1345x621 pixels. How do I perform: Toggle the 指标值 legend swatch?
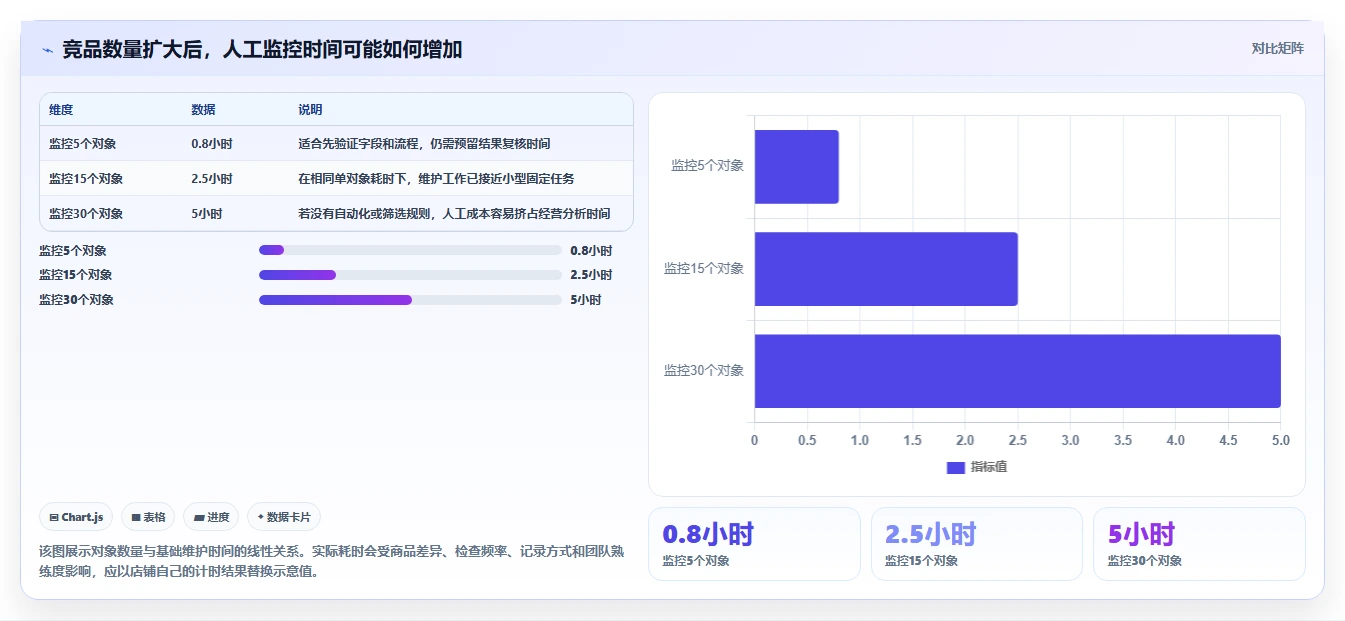tap(955, 467)
